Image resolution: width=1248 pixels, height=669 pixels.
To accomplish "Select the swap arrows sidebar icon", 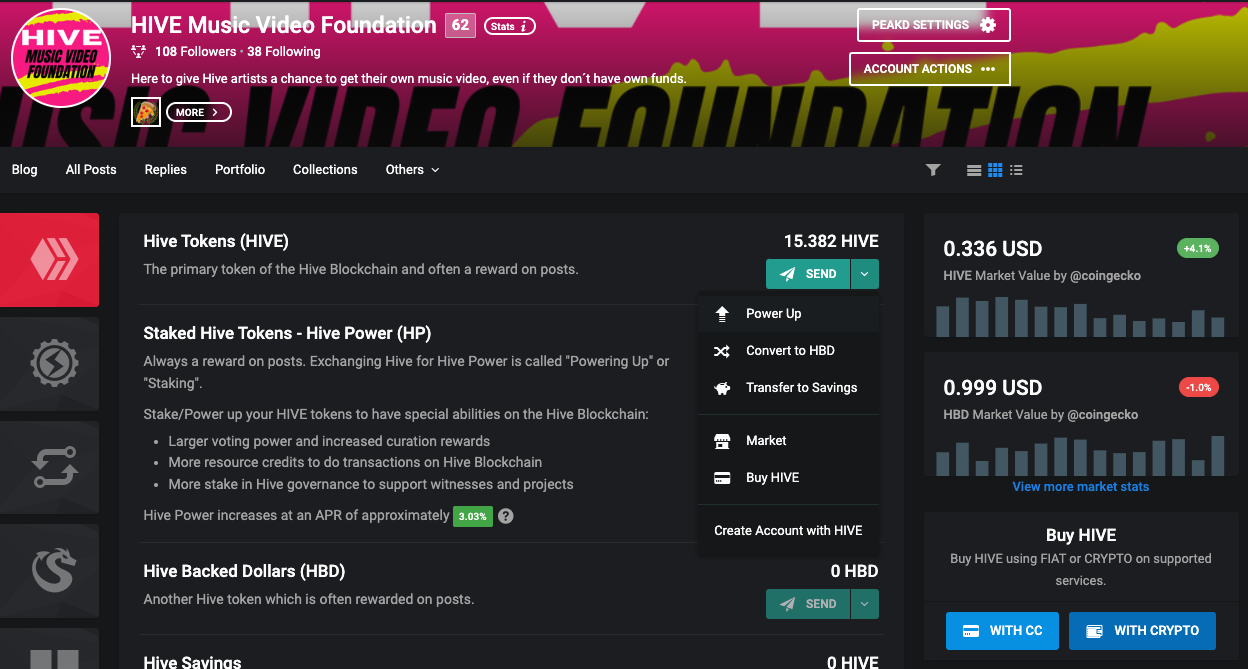I will (x=49, y=468).
